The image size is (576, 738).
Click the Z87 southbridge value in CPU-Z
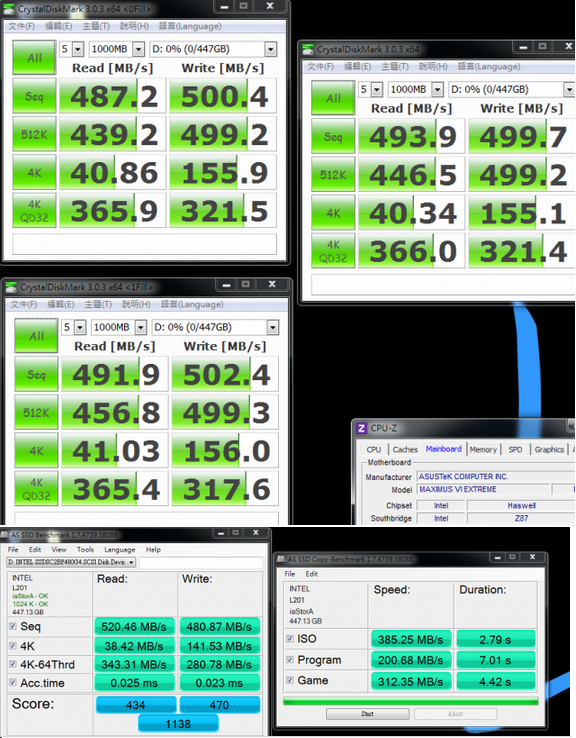(521, 518)
